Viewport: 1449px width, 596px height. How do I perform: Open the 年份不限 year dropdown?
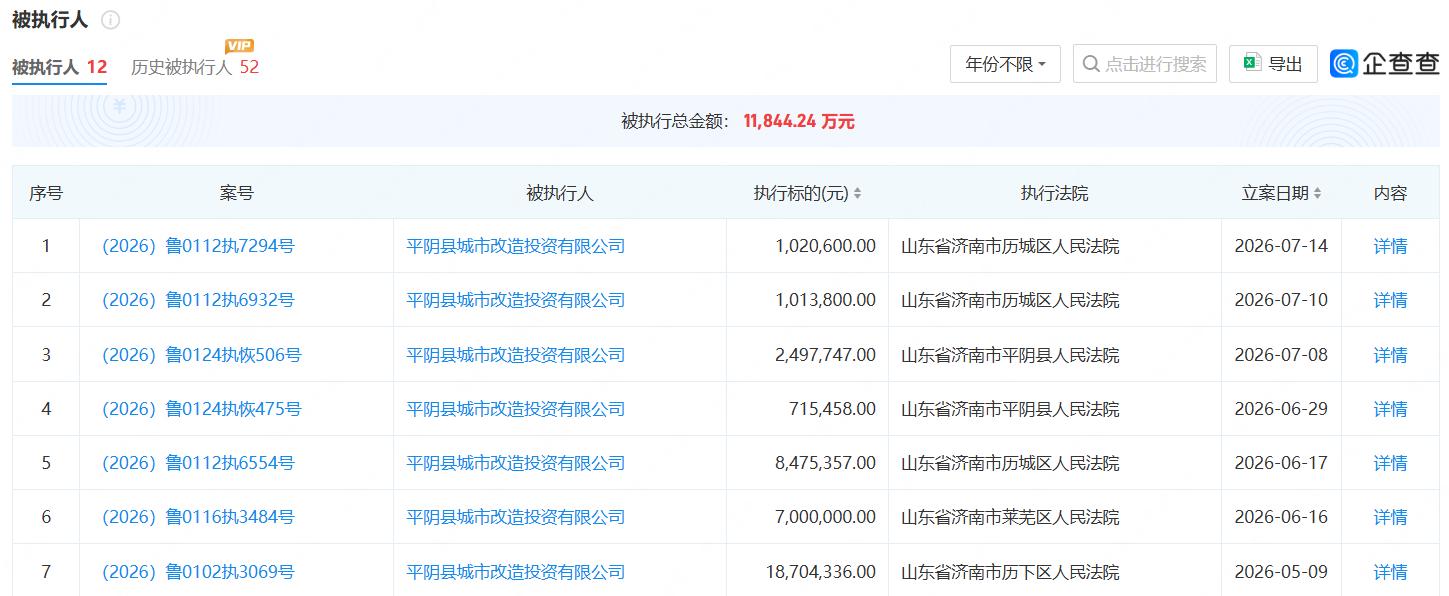(x=1005, y=64)
